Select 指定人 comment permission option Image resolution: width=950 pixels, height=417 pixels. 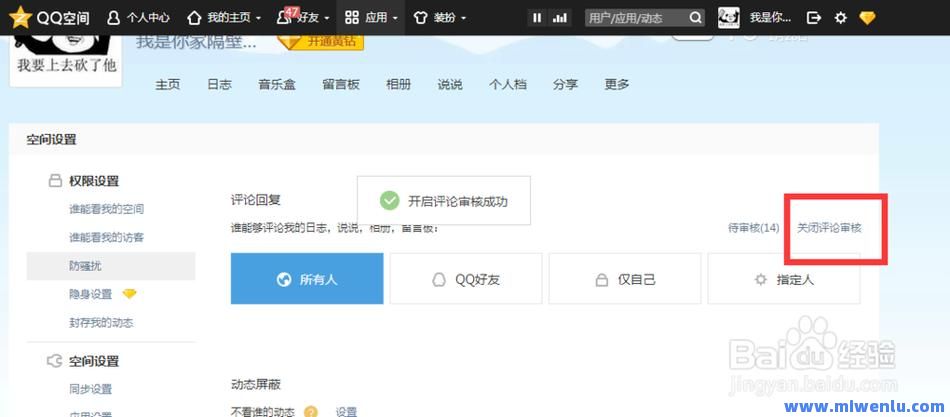(784, 279)
